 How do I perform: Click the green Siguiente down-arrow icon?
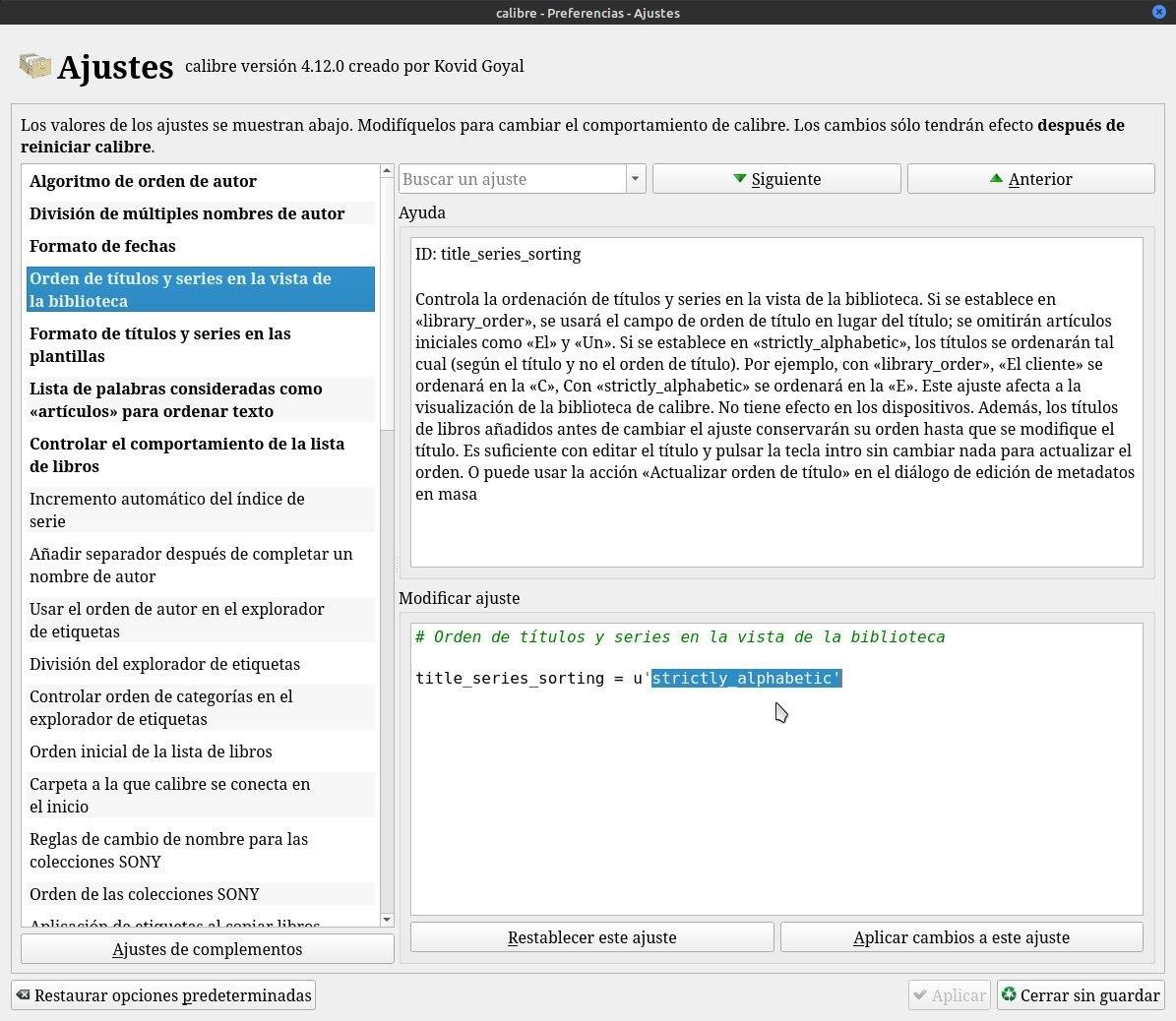tap(739, 178)
